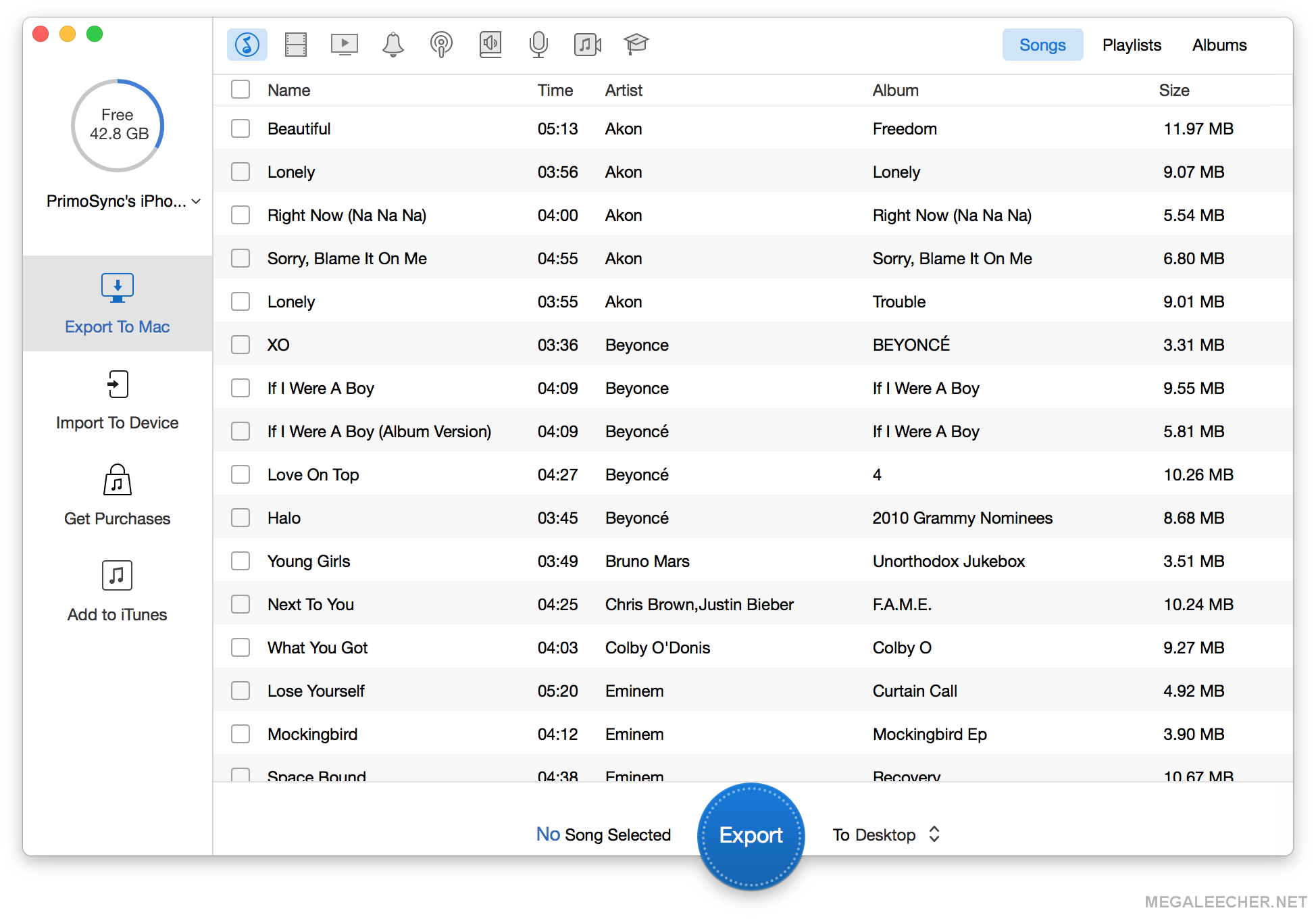The height and width of the screenshot is (919, 1316).
Task: Select the What You Got checkbox
Action: tap(241, 647)
